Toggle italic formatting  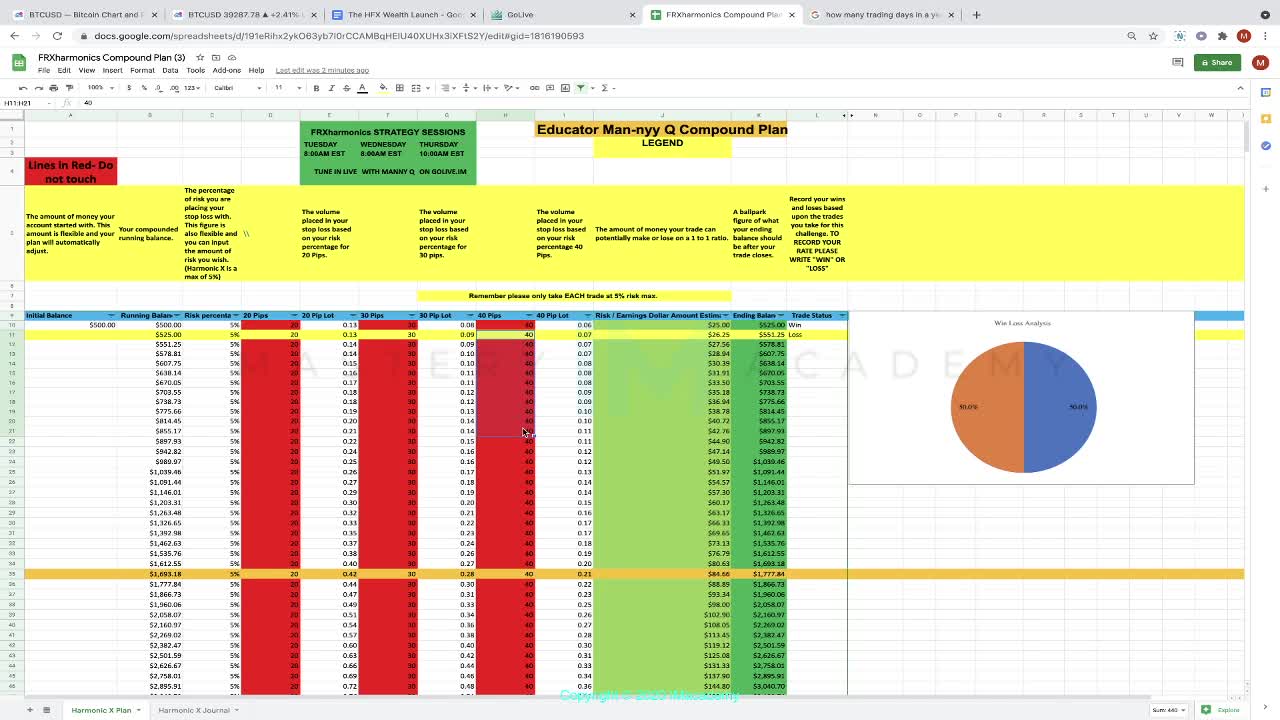[331, 88]
